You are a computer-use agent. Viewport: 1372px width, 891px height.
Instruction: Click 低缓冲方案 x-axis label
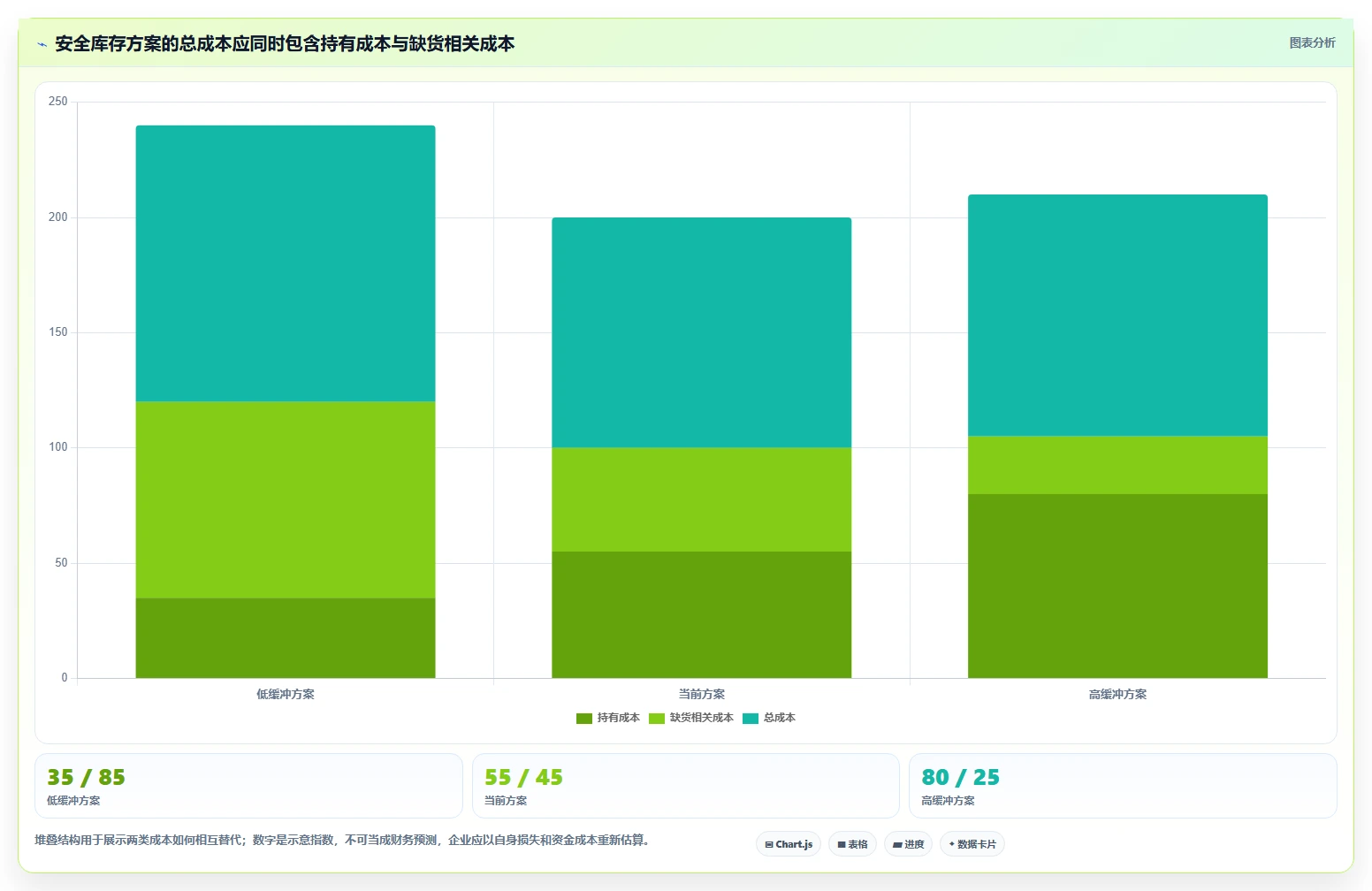[286, 695]
